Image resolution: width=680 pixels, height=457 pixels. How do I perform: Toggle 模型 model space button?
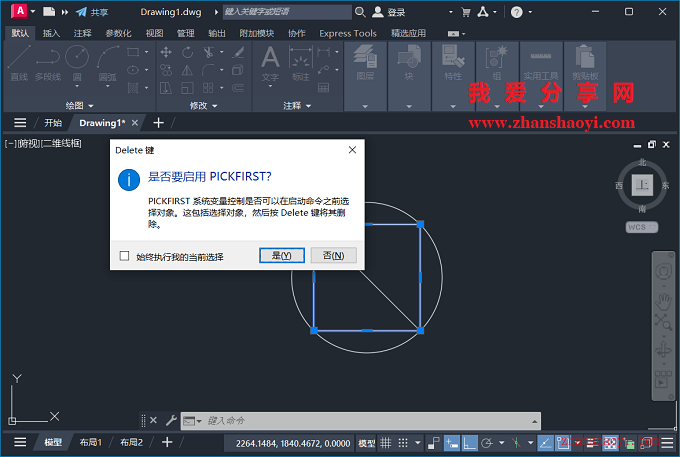tap(366, 443)
